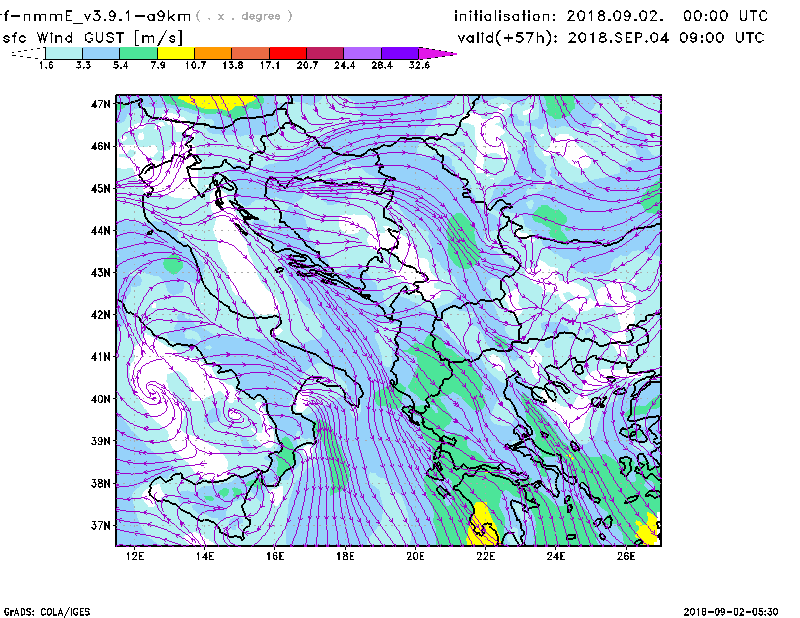Click the green legend swatch (5.4–7.9)

point(138,53)
